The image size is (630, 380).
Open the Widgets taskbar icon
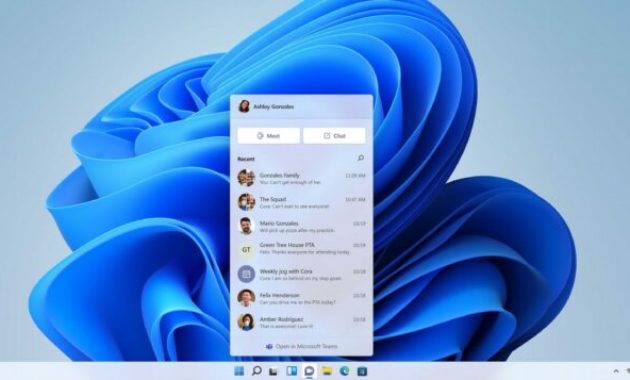[291, 371]
